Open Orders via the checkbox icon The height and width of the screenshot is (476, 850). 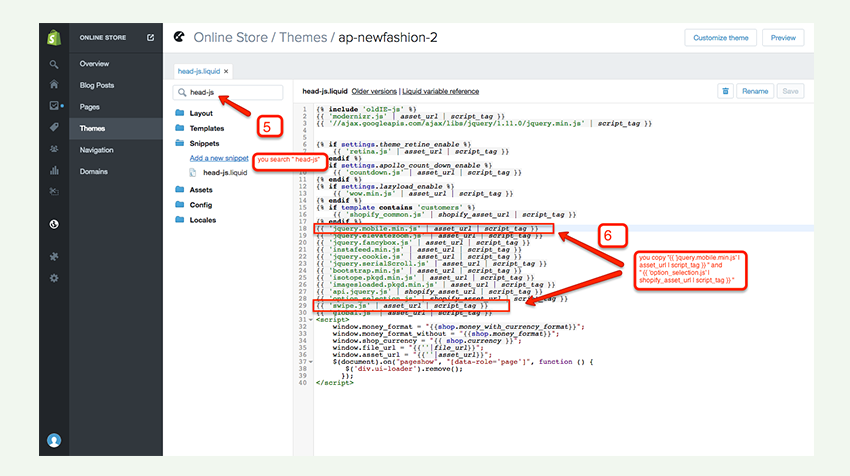coord(54,106)
